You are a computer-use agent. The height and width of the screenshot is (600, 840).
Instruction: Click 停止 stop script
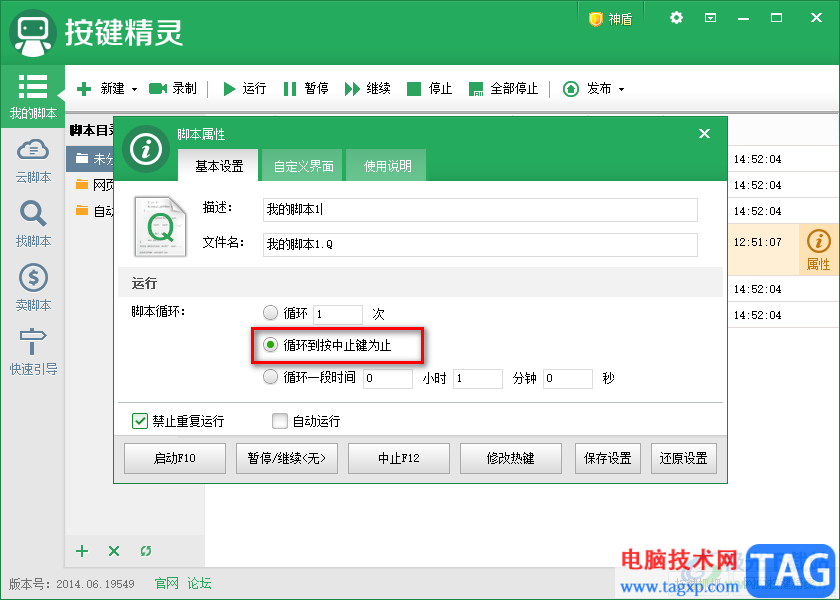coord(429,88)
